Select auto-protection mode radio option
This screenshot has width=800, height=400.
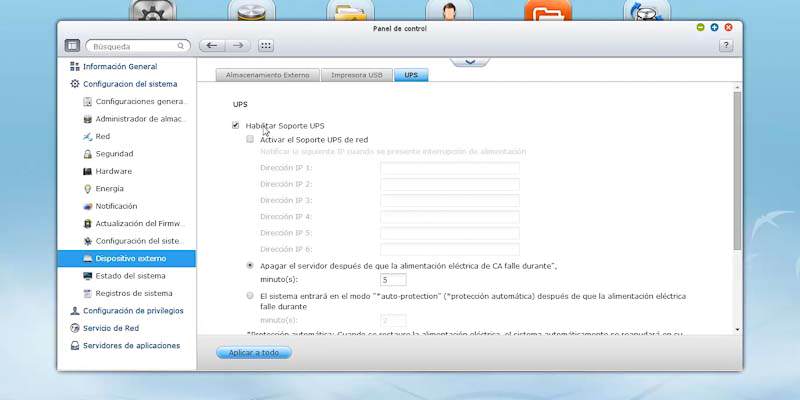click(250, 295)
